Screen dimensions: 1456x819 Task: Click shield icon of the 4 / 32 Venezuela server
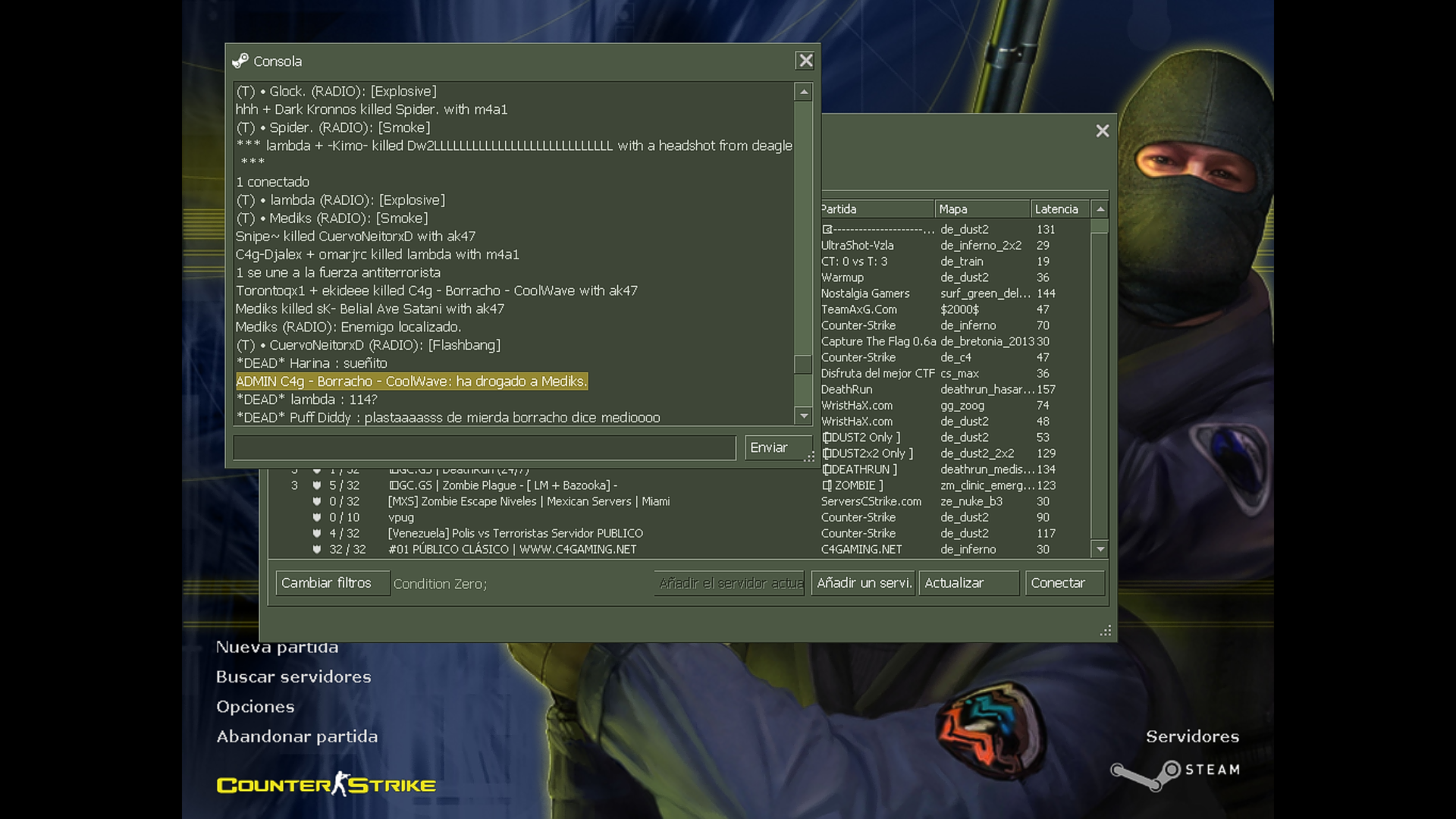point(317,533)
